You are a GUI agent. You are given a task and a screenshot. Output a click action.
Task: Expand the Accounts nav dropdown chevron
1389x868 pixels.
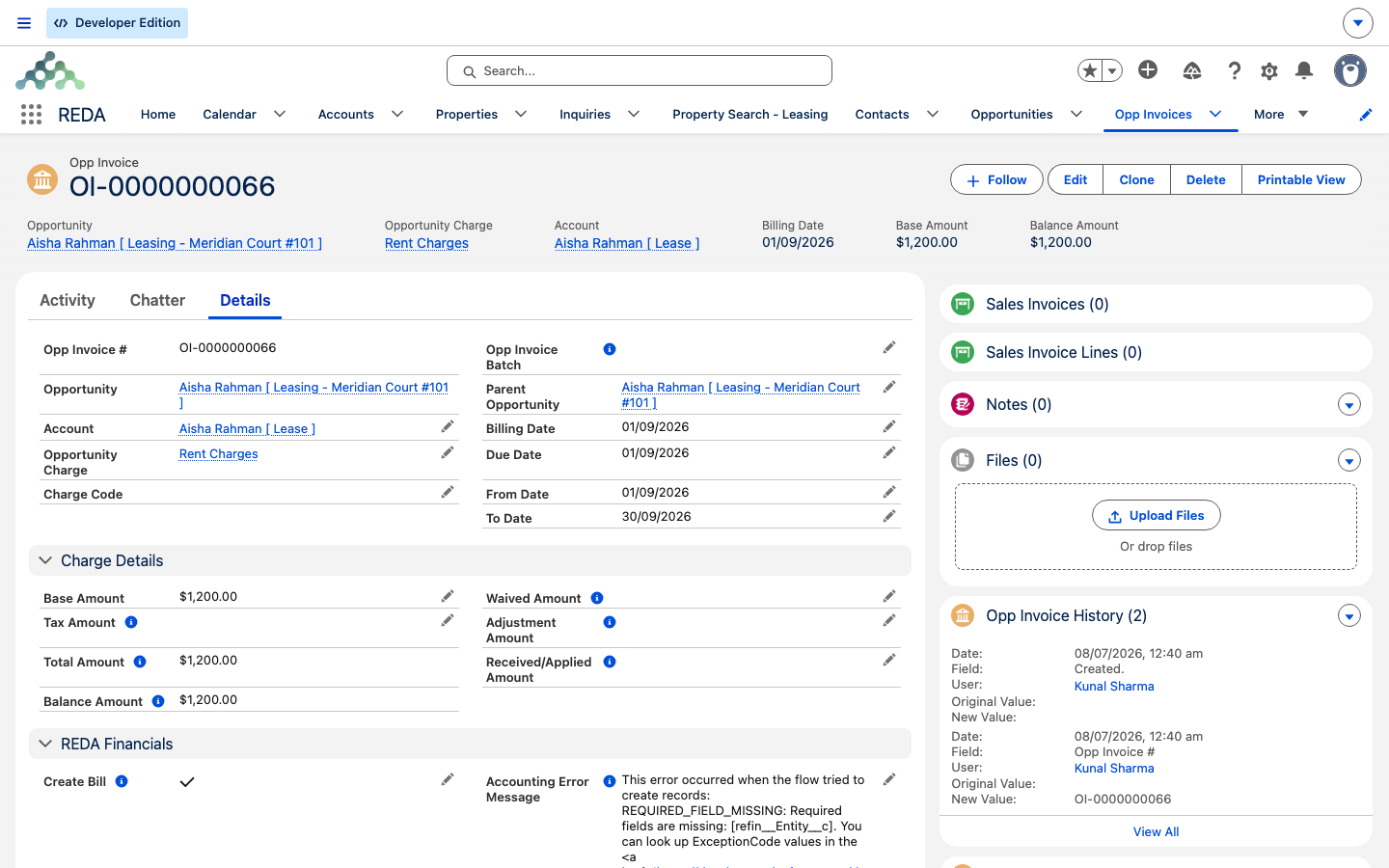397,114
